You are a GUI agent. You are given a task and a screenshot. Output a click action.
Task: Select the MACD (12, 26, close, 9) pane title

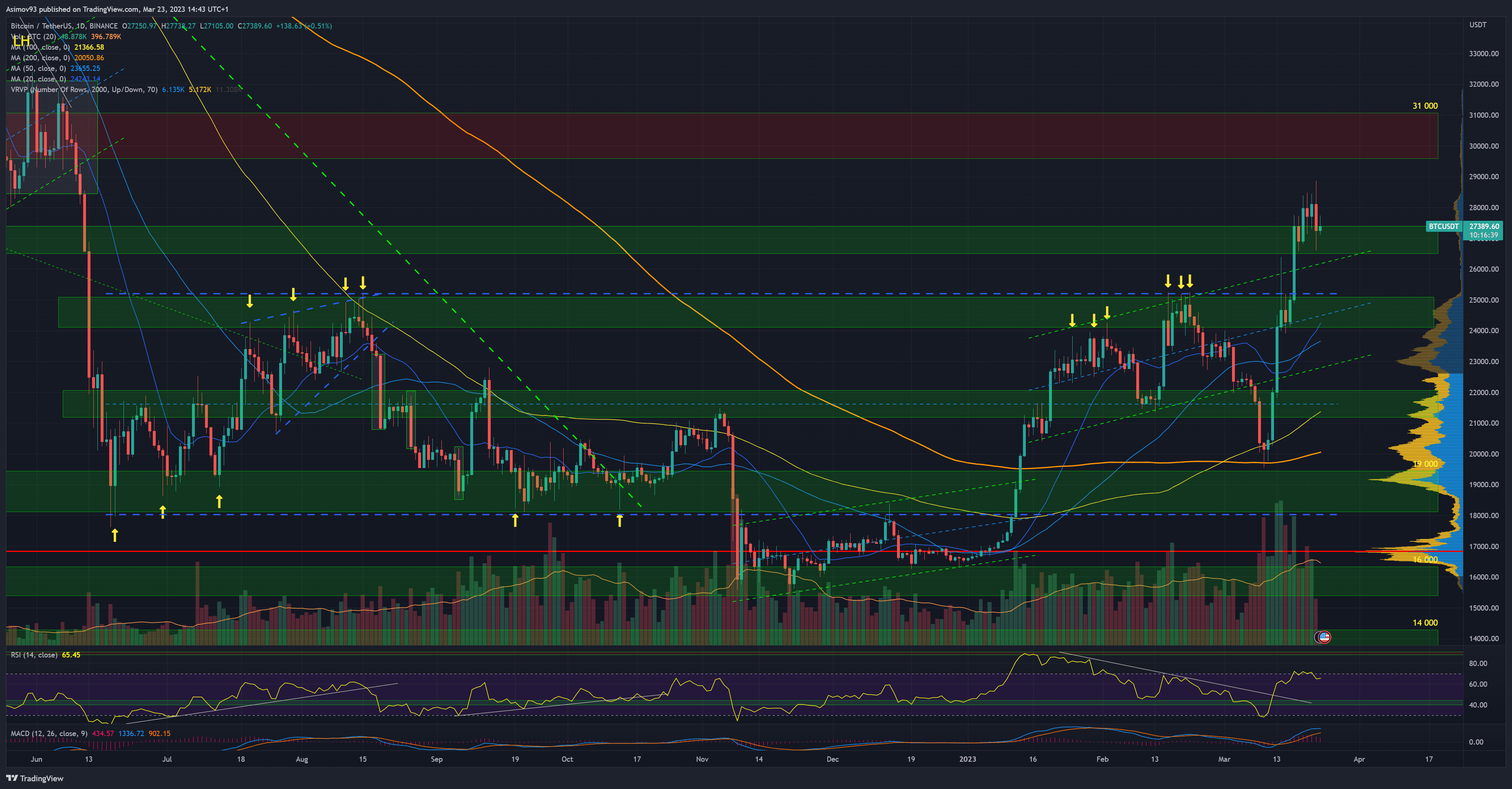pos(49,733)
